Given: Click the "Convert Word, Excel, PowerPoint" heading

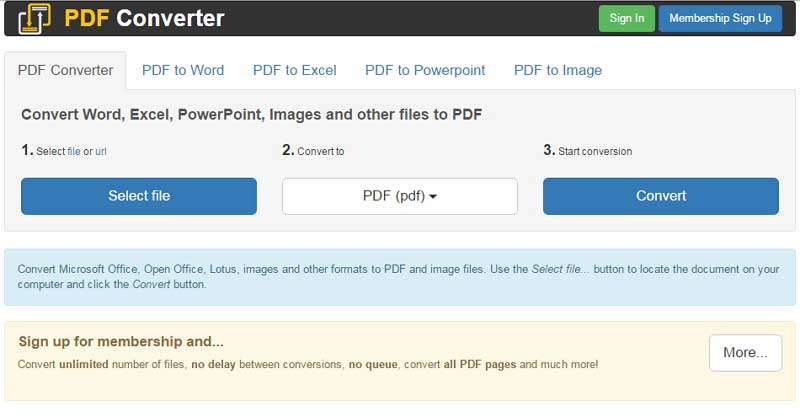Looking at the screenshot, I should [x=251, y=114].
